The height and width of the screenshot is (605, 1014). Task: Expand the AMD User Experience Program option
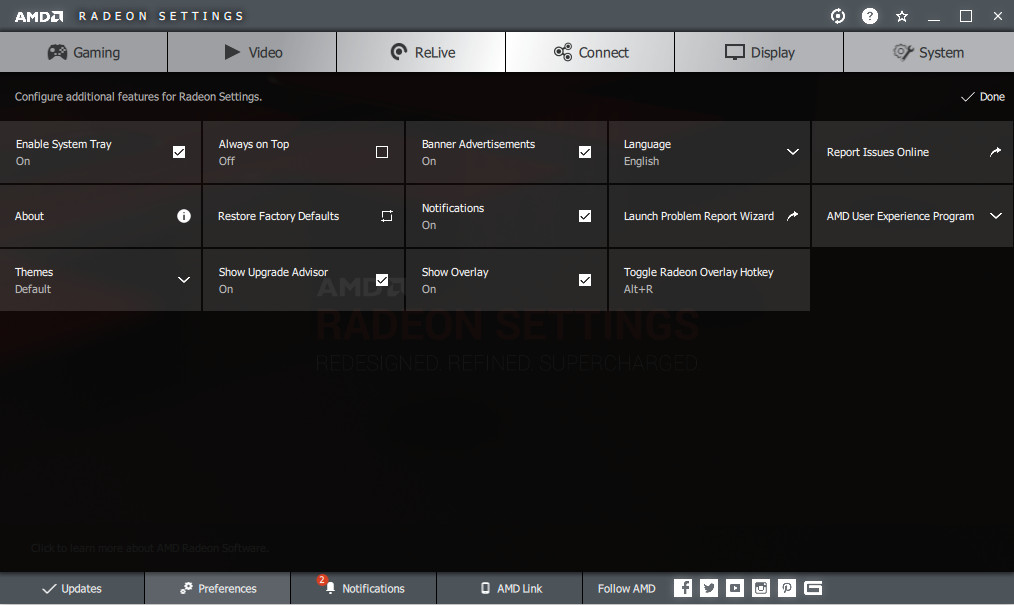(x=995, y=216)
